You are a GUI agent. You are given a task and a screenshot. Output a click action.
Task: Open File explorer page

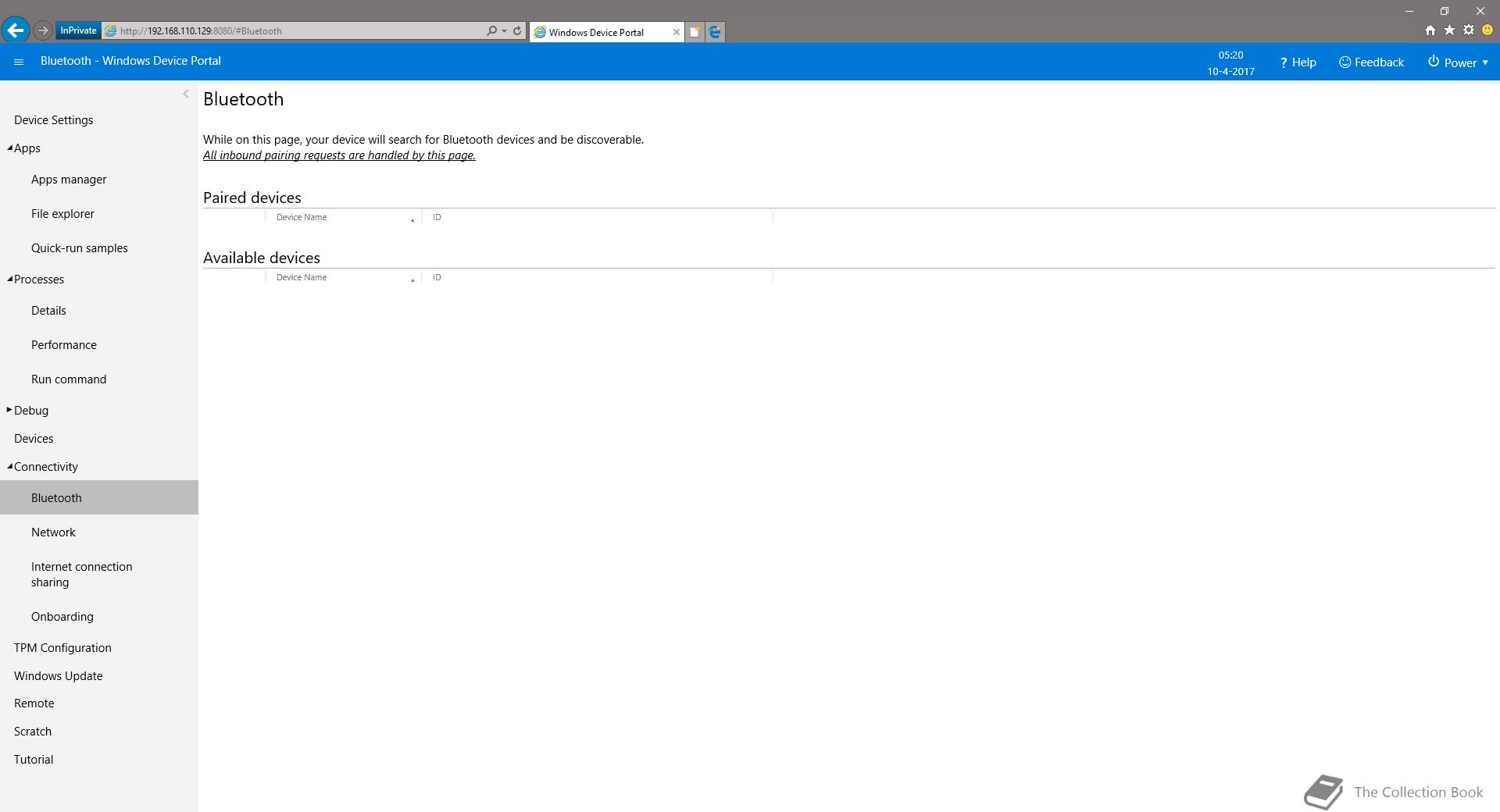62,214
